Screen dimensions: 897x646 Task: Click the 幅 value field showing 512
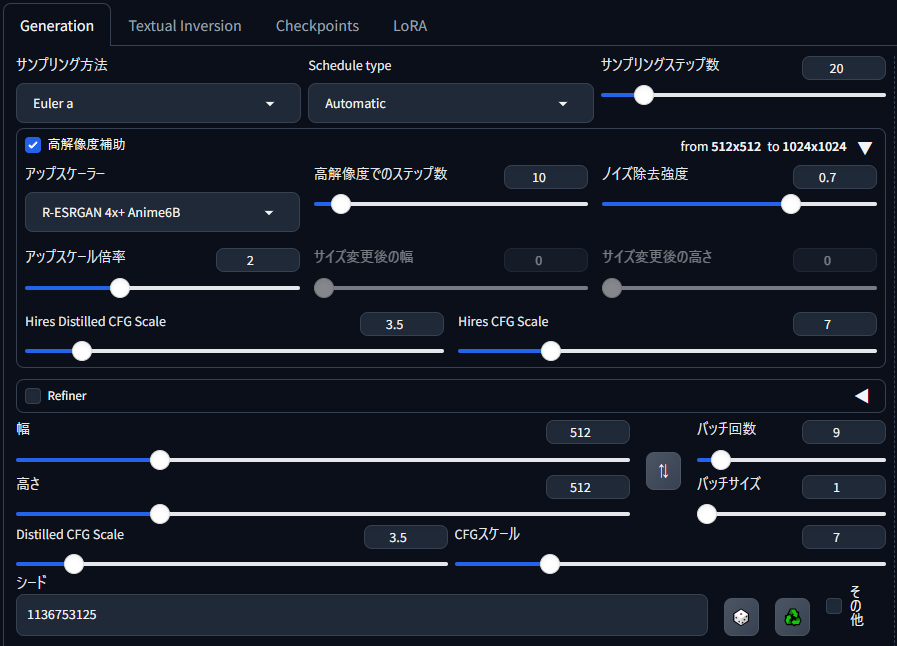pos(588,433)
